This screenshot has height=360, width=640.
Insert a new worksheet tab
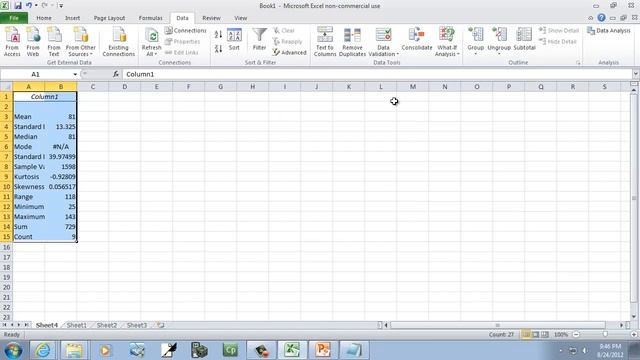160,325
